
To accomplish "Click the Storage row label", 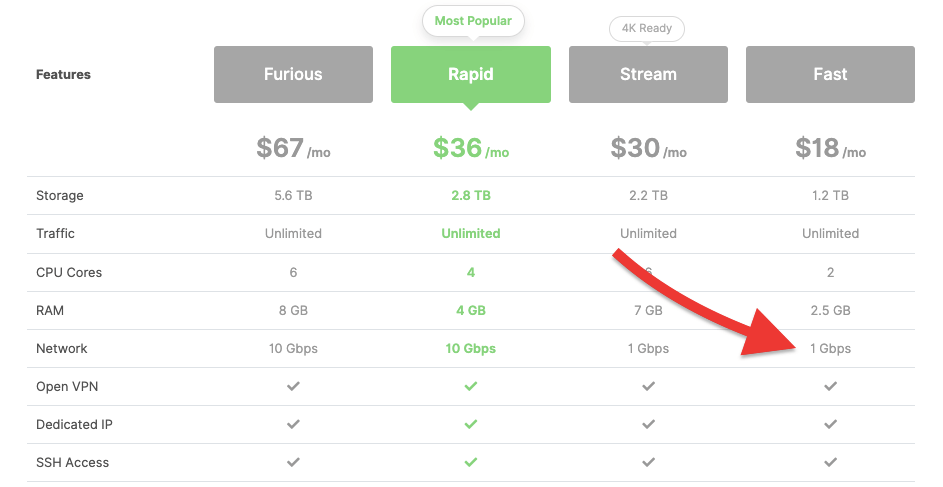I will [60, 195].
